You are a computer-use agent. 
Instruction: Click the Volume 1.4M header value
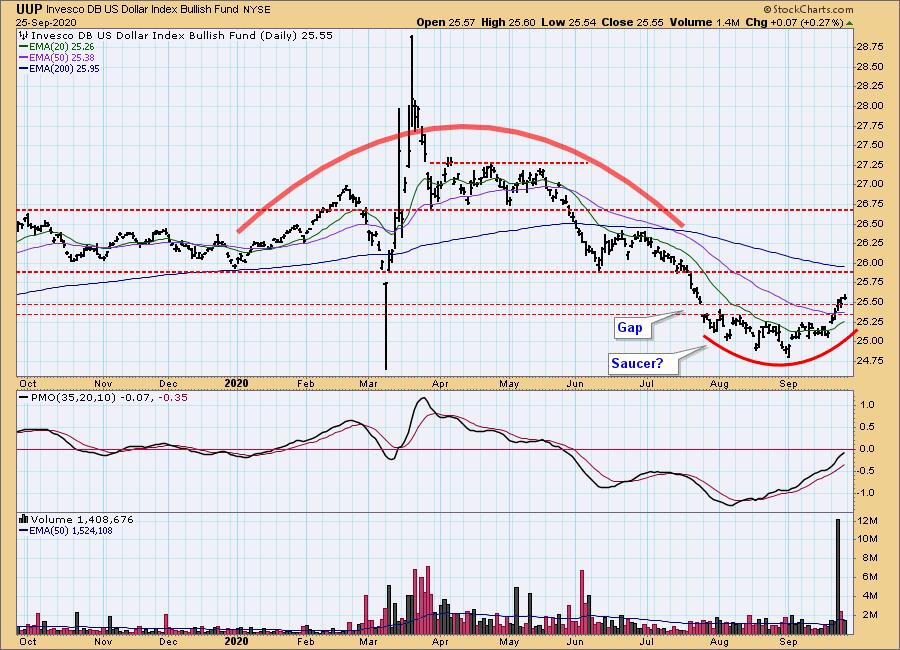click(x=705, y=23)
